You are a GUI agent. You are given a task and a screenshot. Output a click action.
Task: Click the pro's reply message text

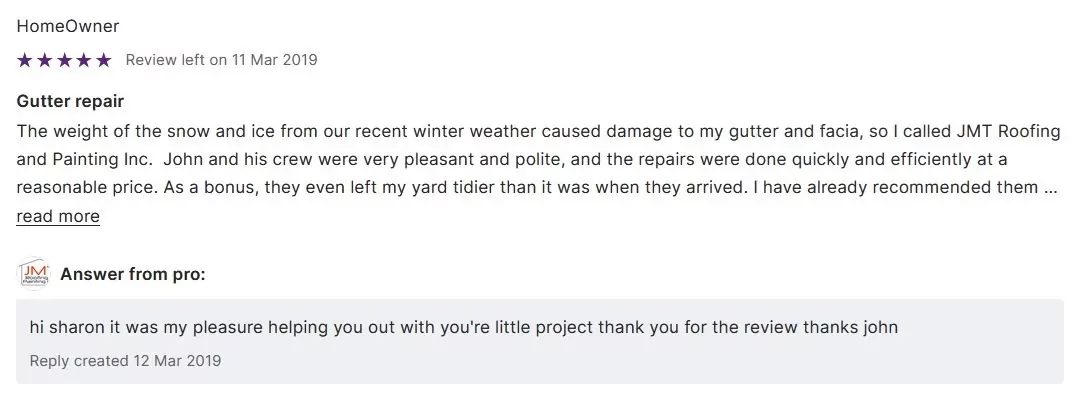464,327
